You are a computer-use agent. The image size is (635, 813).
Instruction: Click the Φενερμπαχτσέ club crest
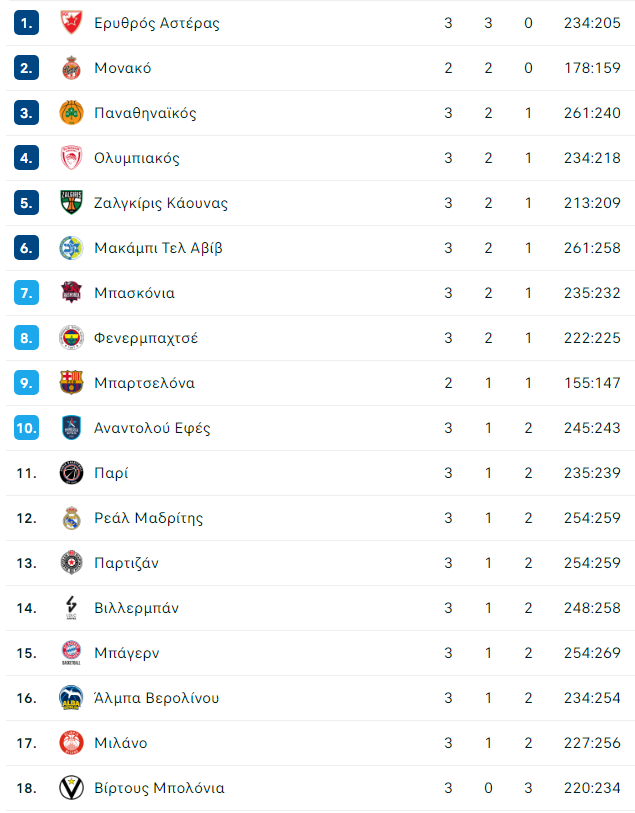pos(70,338)
